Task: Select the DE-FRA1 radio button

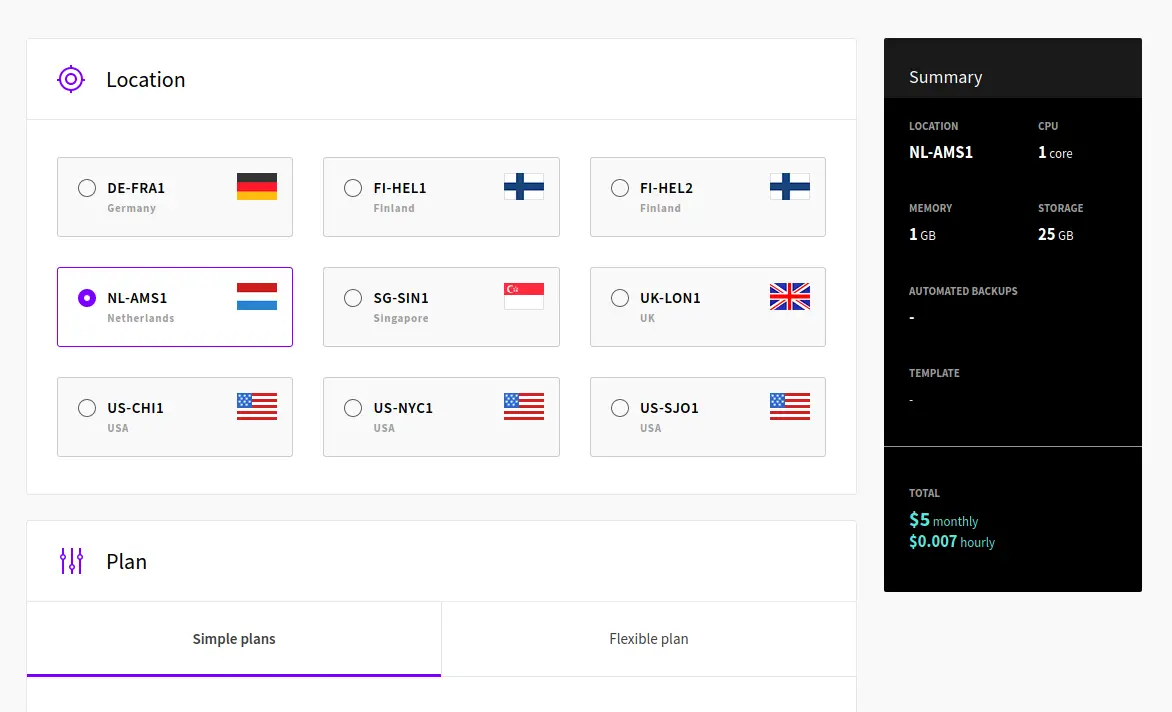Action: tap(87, 186)
